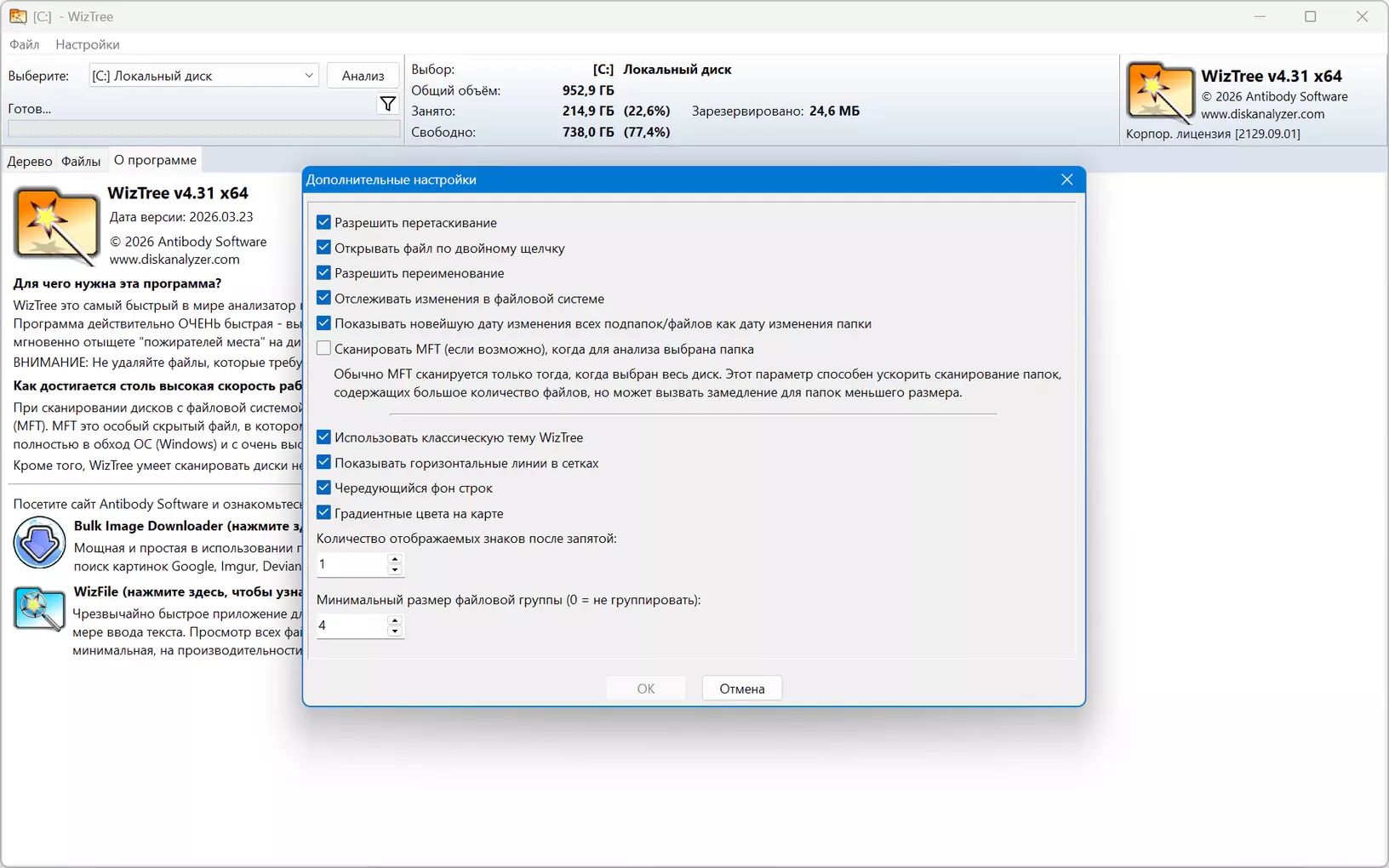The width and height of the screenshot is (1389, 868).
Task: Click the WizTree title bar app icon
Action: (18, 16)
